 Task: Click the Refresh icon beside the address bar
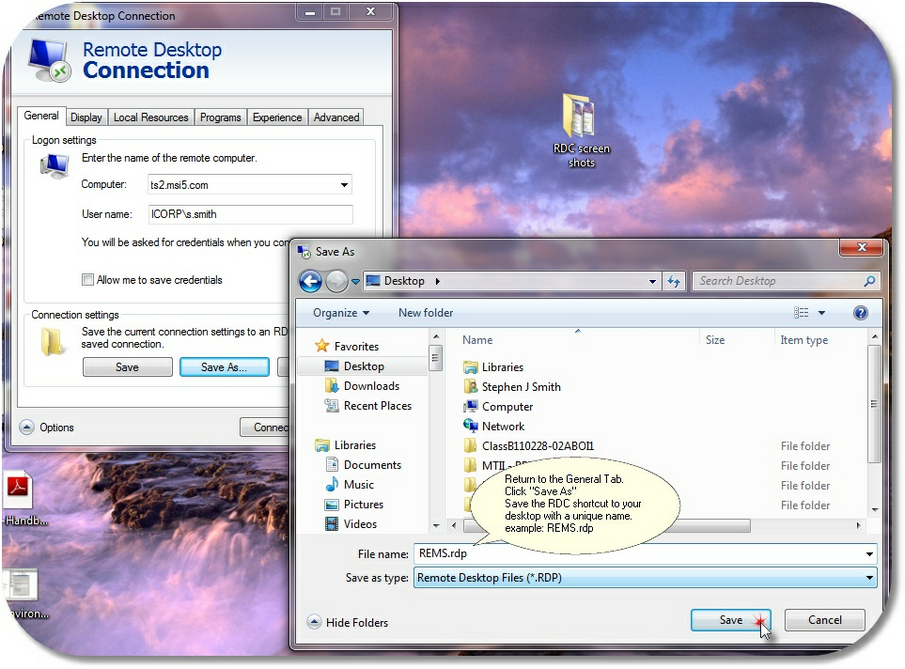(x=673, y=281)
